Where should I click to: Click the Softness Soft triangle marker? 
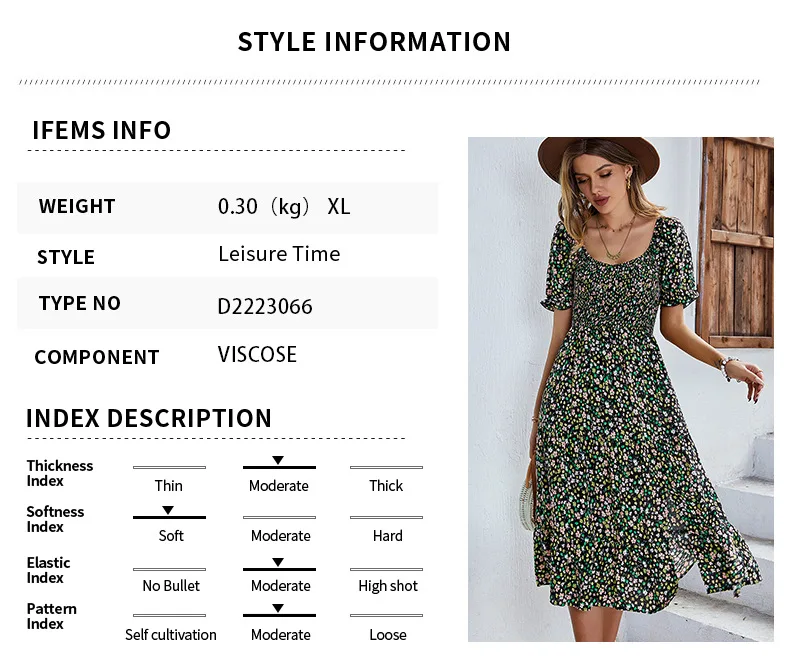pyautogui.click(x=168, y=510)
